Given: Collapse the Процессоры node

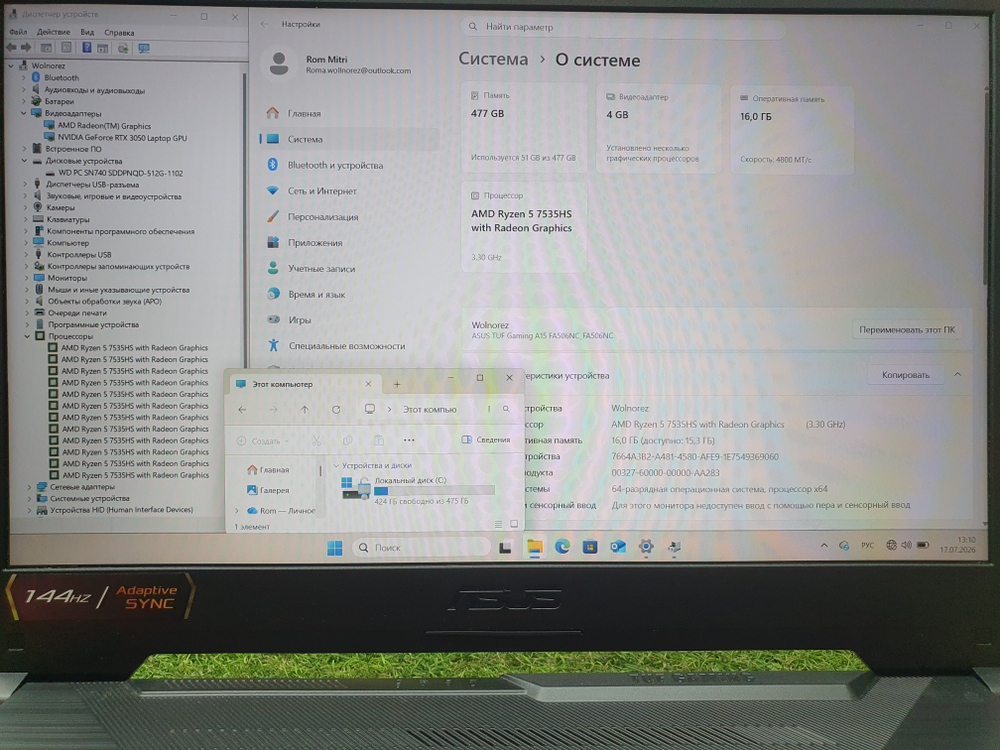Looking at the screenshot, I should coord(27,336).
